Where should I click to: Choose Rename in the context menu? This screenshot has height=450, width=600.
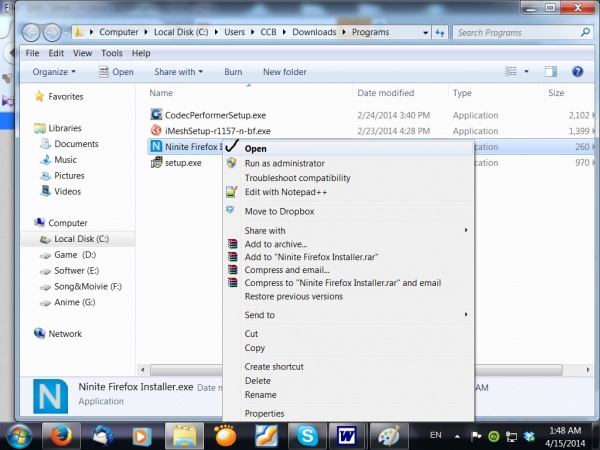348,395
